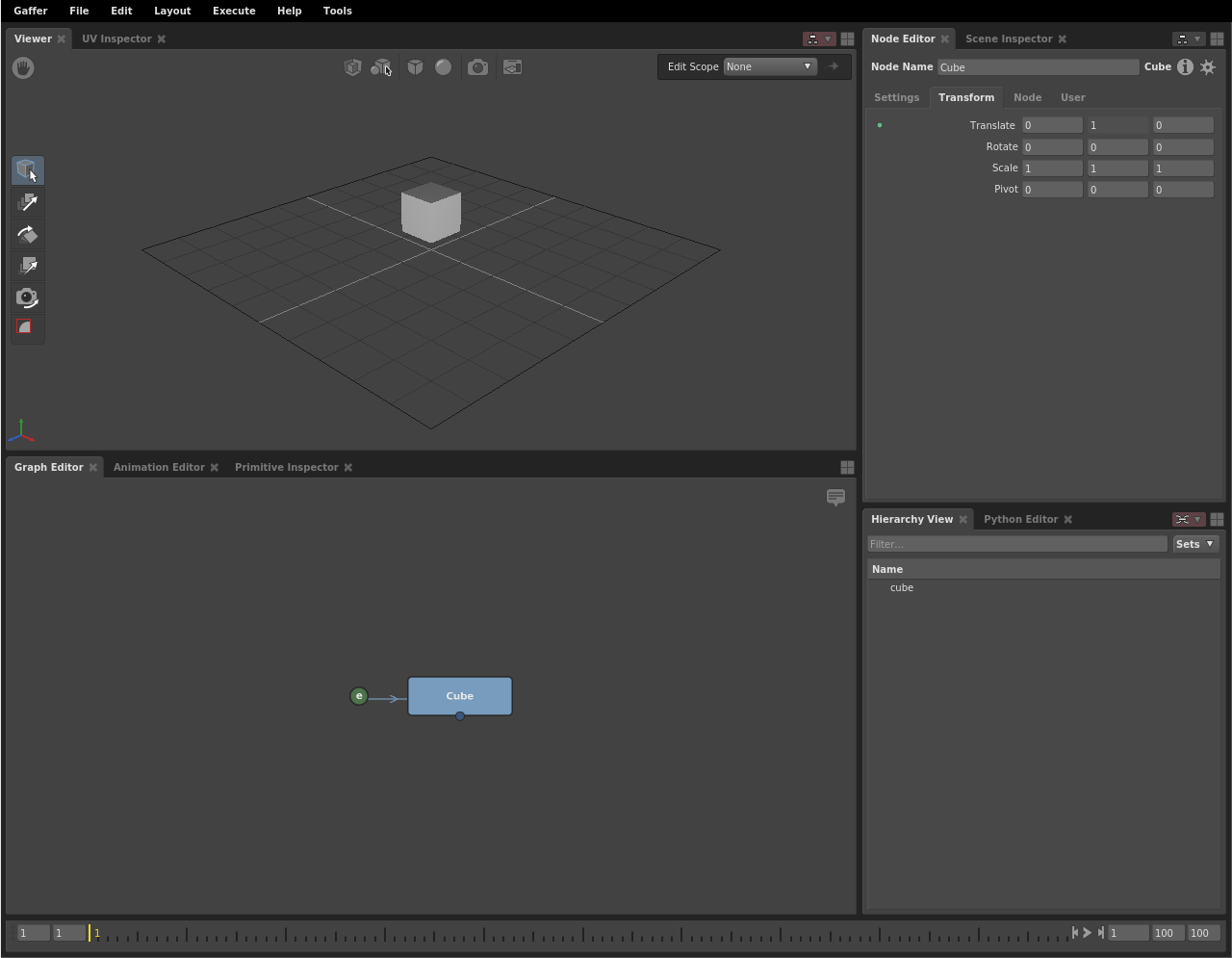Toggle the Selection tool in Viewer
The height and width of the screenshot is (958, 1232).
[28, 170]
